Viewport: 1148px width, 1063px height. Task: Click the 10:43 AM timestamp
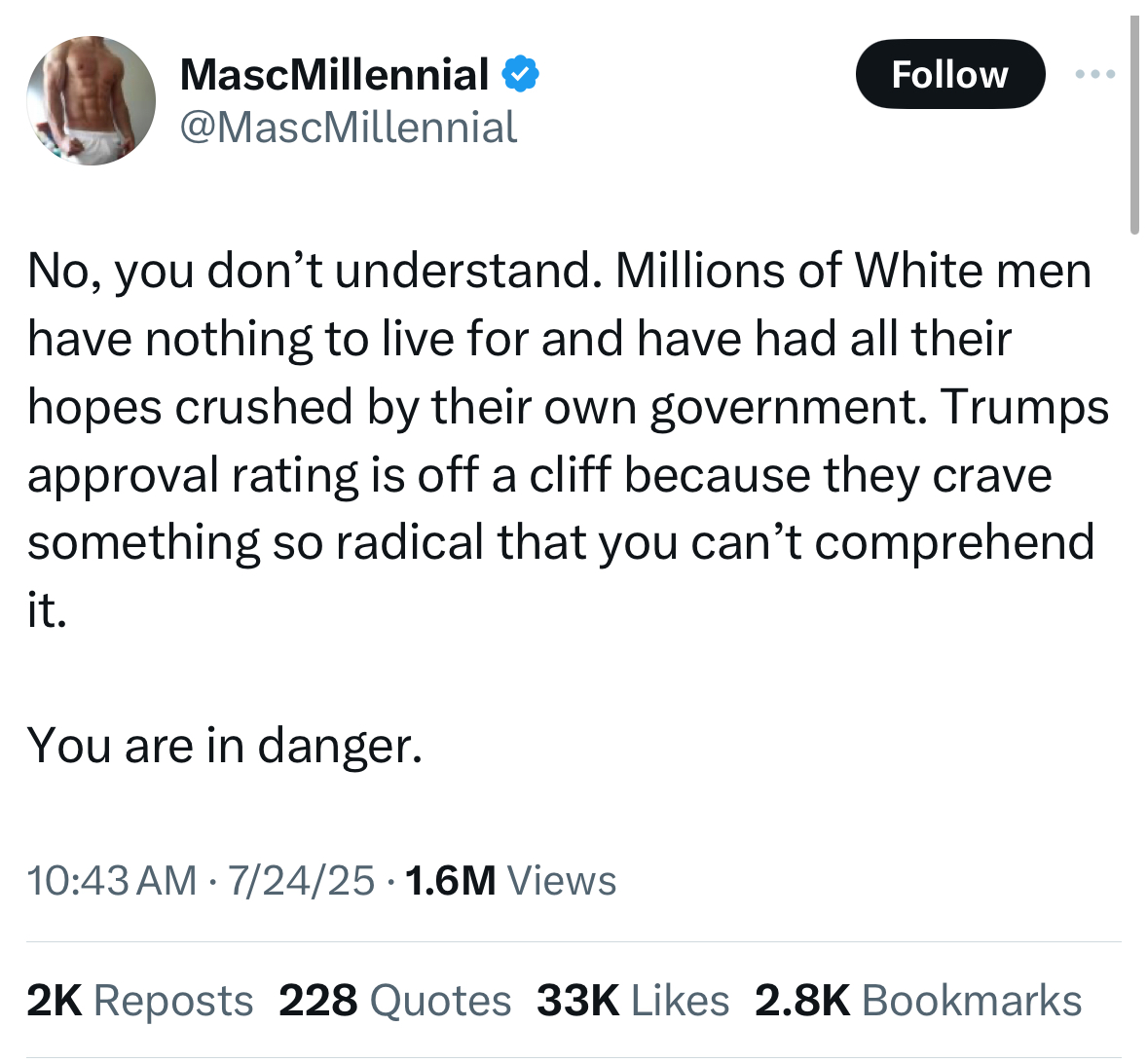click(x=112, y=880)
